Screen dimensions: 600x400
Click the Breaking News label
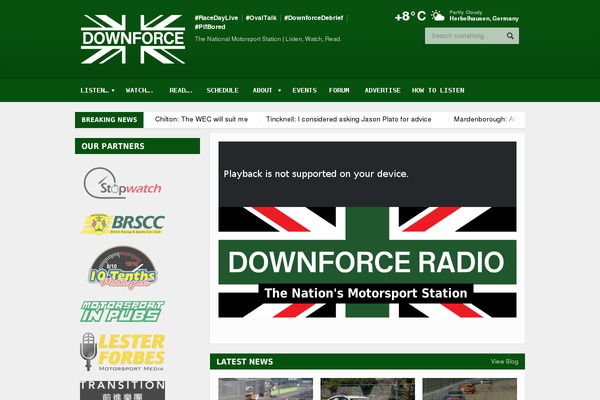pos(109,120)
